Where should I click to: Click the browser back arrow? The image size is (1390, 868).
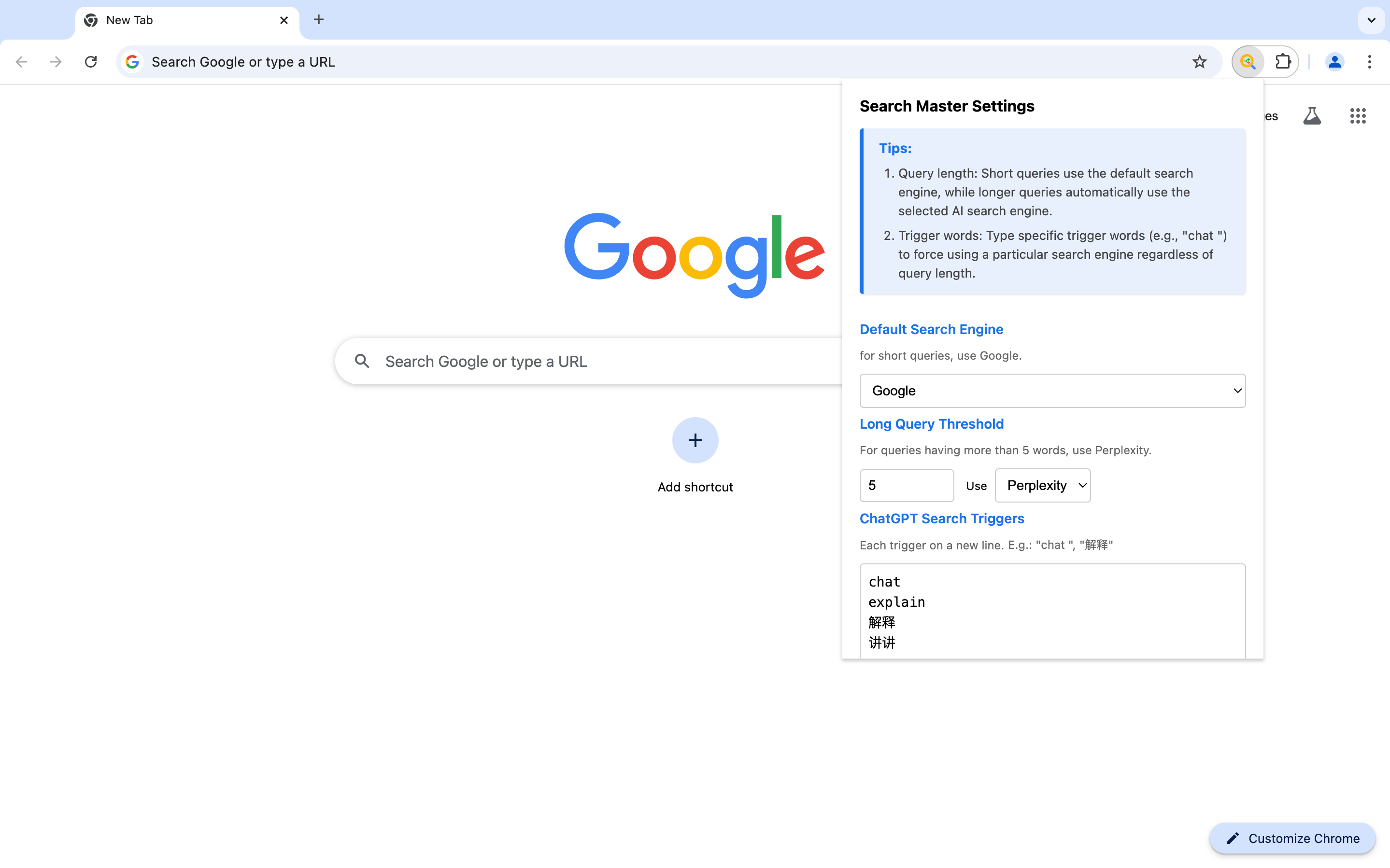pos(21,62)
